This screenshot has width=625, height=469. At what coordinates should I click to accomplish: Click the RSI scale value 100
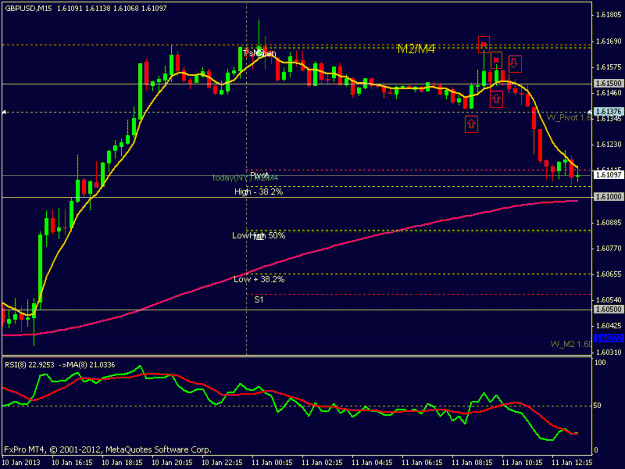600,363
